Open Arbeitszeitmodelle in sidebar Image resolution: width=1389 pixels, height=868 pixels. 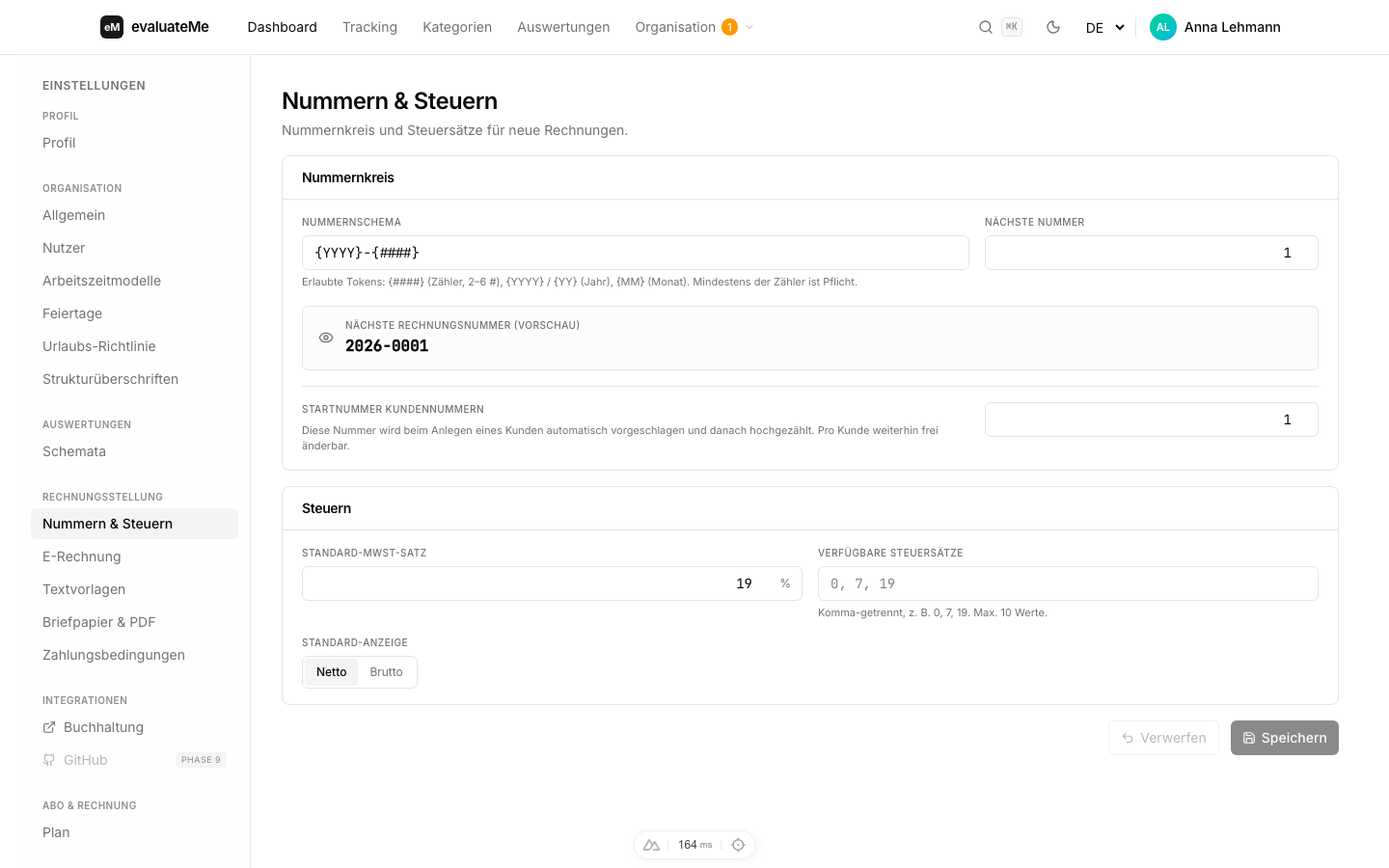(x=134, y=281)
